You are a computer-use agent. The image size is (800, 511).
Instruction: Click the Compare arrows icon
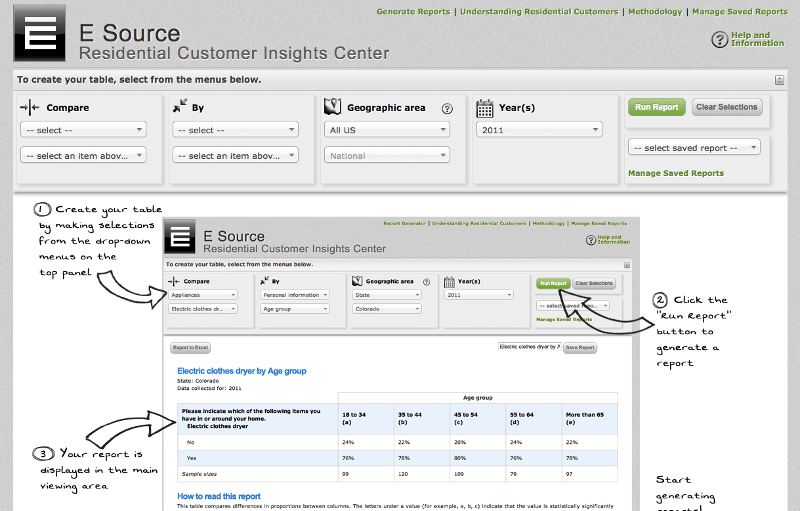[x=30, y=108]
